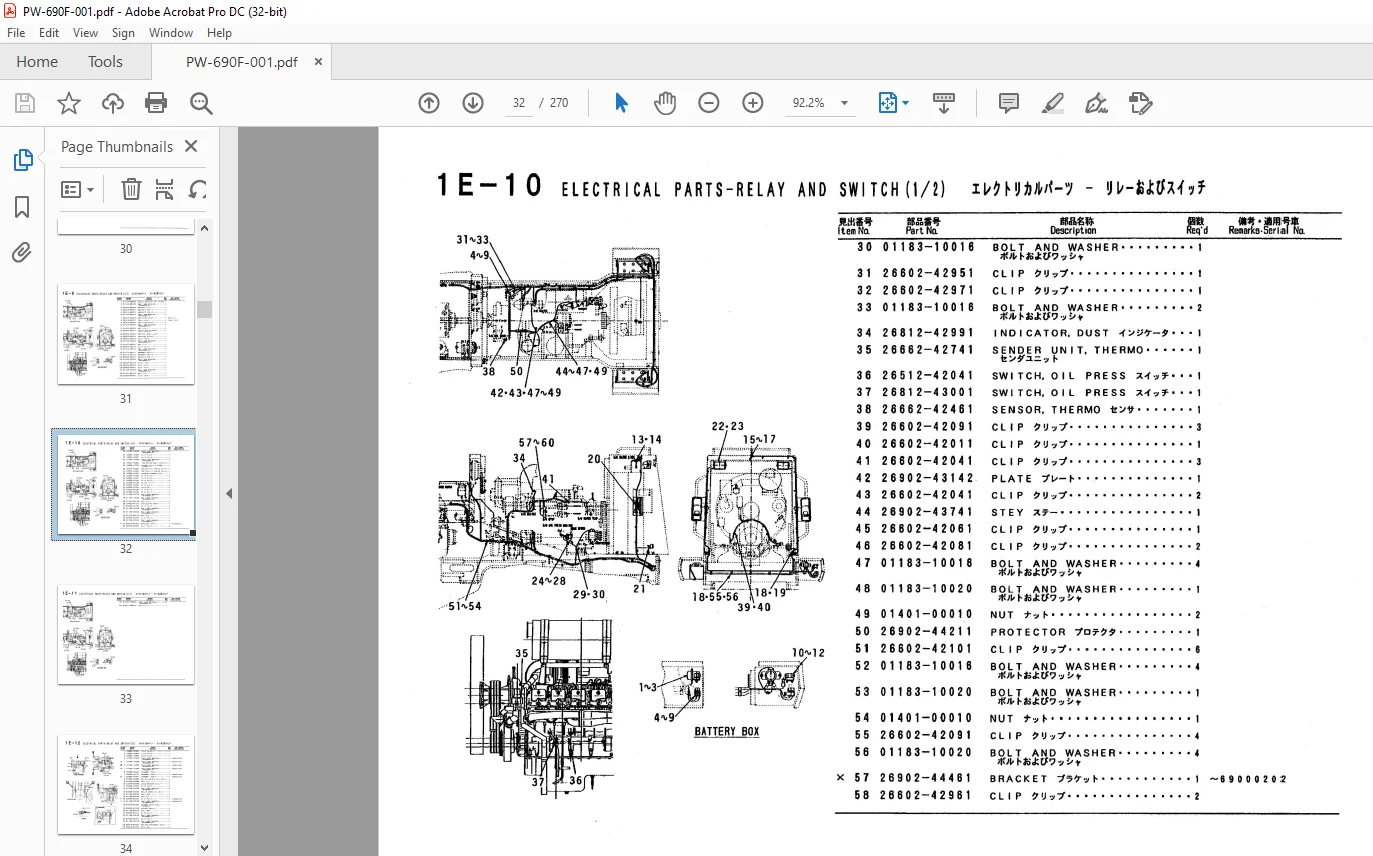Select the PW-690F-001.pdf document tab
The height and width of the screenshot is (856, 1373).
(x=241, y=61)
